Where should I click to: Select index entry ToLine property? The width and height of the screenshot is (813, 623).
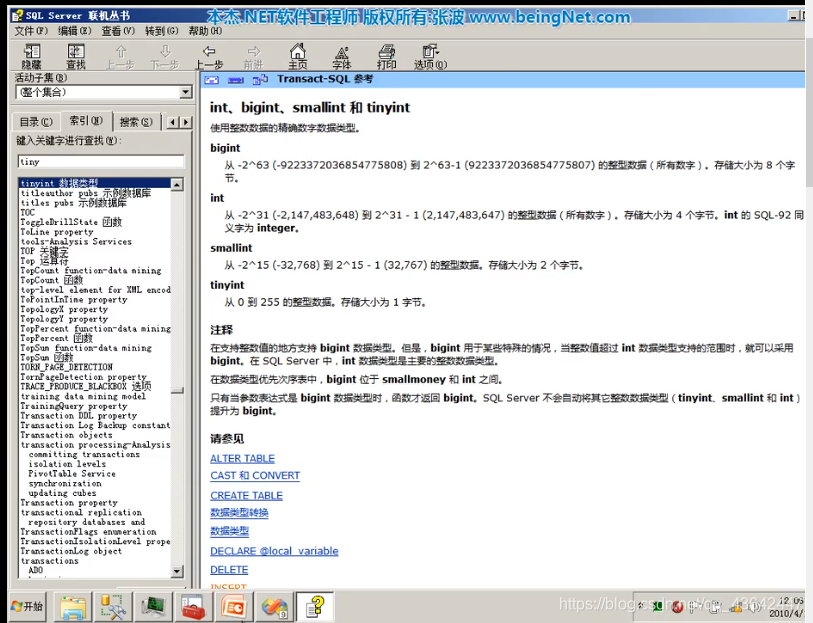point(57,232)
